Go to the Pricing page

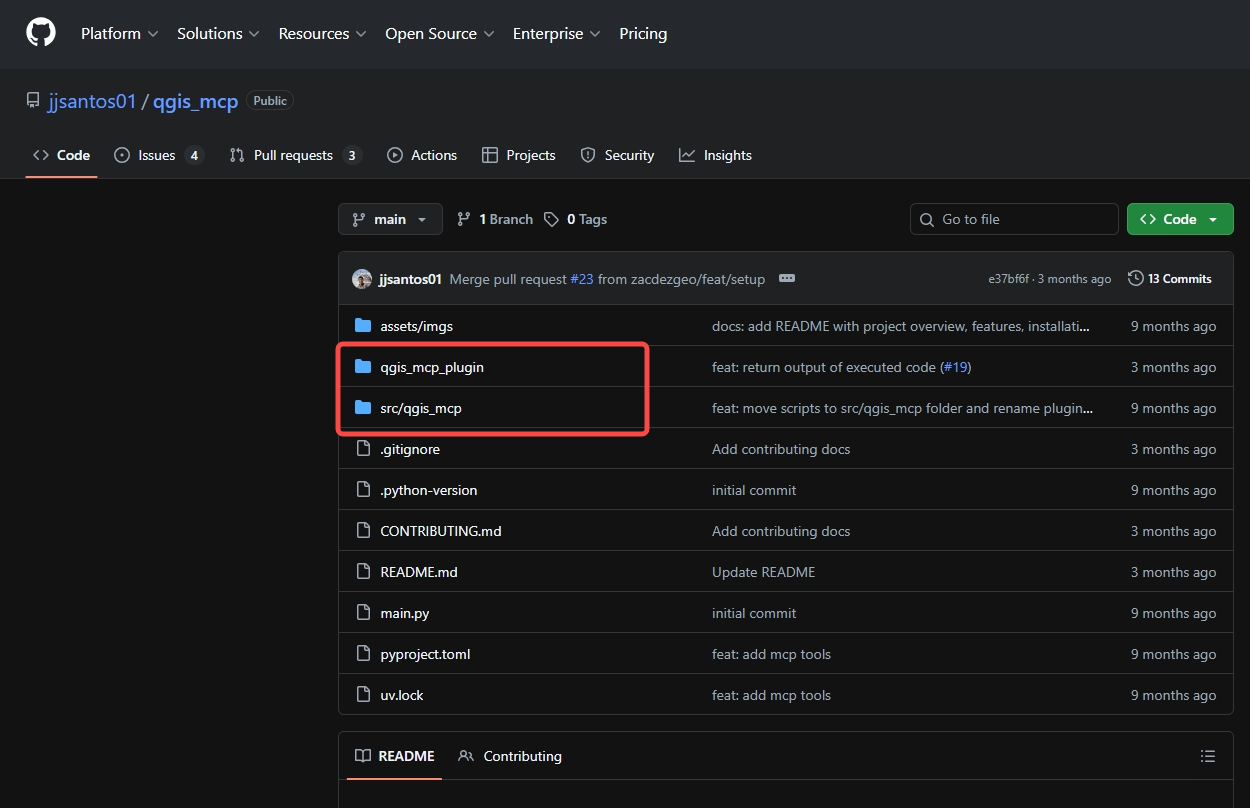tap(643, 33)
